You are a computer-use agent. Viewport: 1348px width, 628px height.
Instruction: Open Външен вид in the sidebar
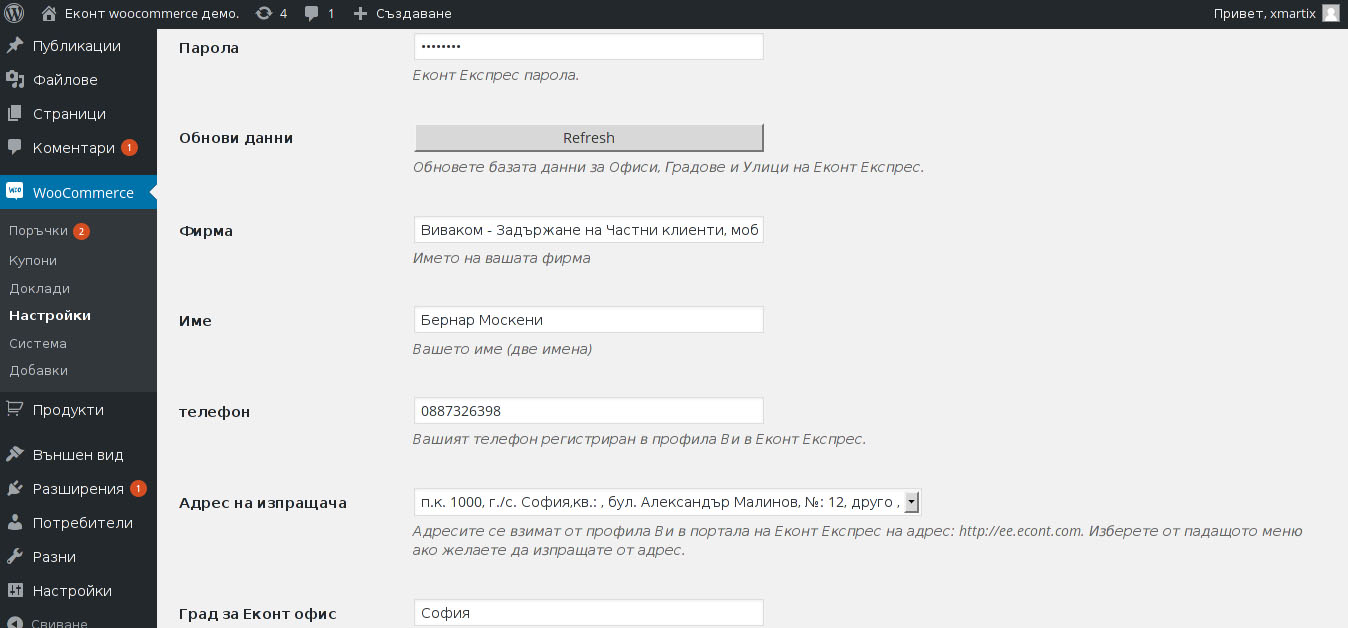click(78, 455)
